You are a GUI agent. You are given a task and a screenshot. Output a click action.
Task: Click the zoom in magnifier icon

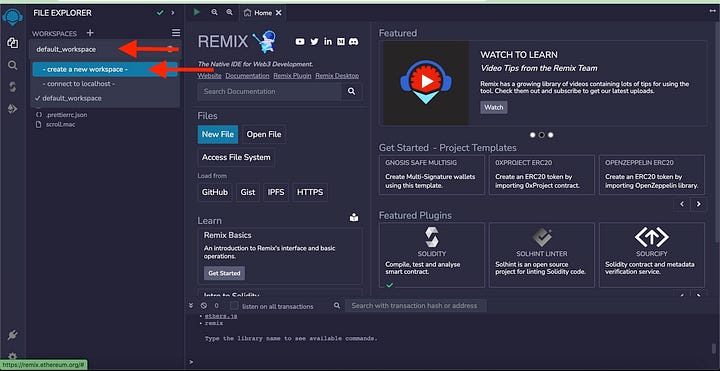[x=230, y=12]
